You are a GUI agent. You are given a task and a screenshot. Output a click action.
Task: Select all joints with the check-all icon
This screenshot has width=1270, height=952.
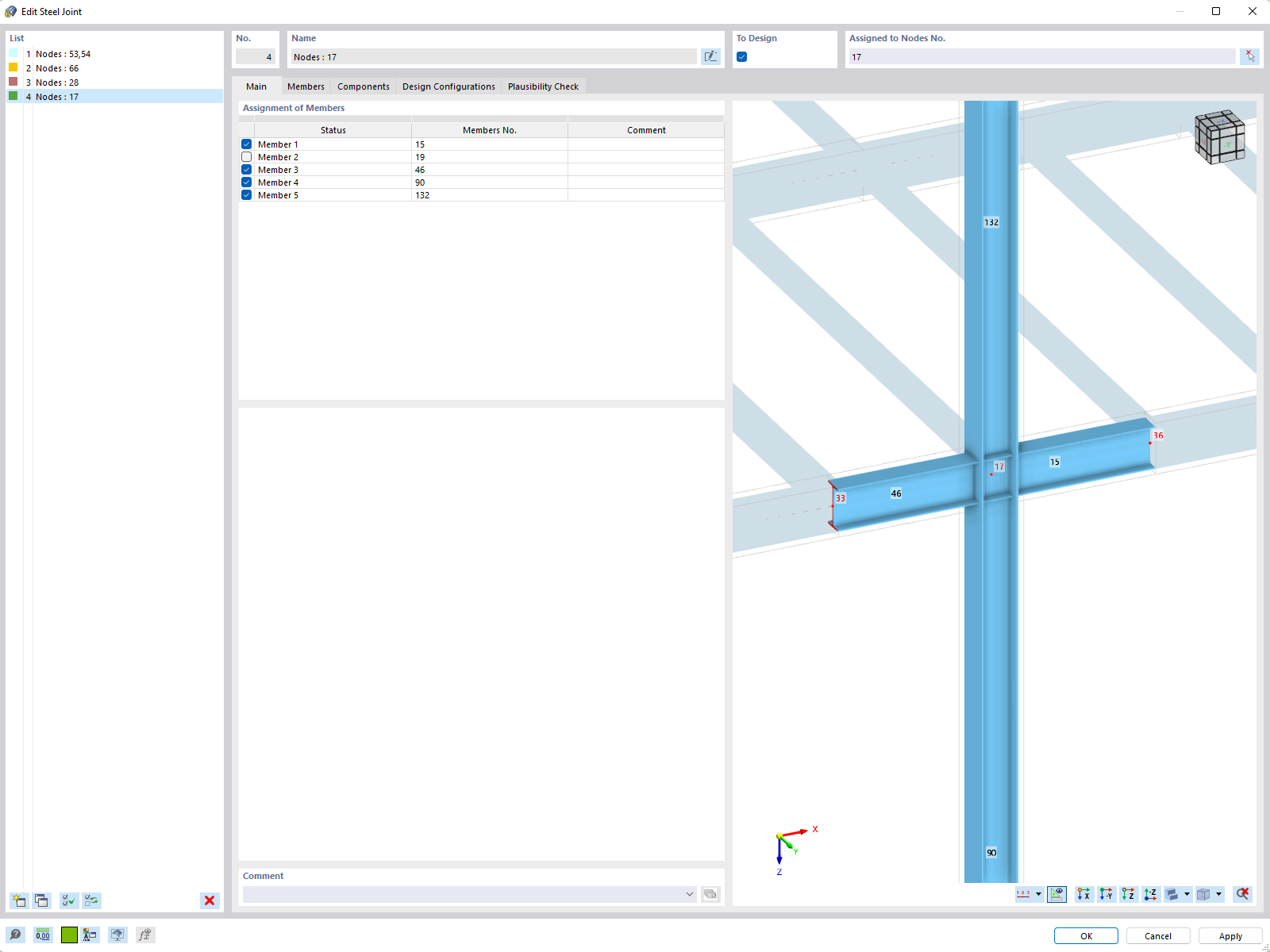69,900
